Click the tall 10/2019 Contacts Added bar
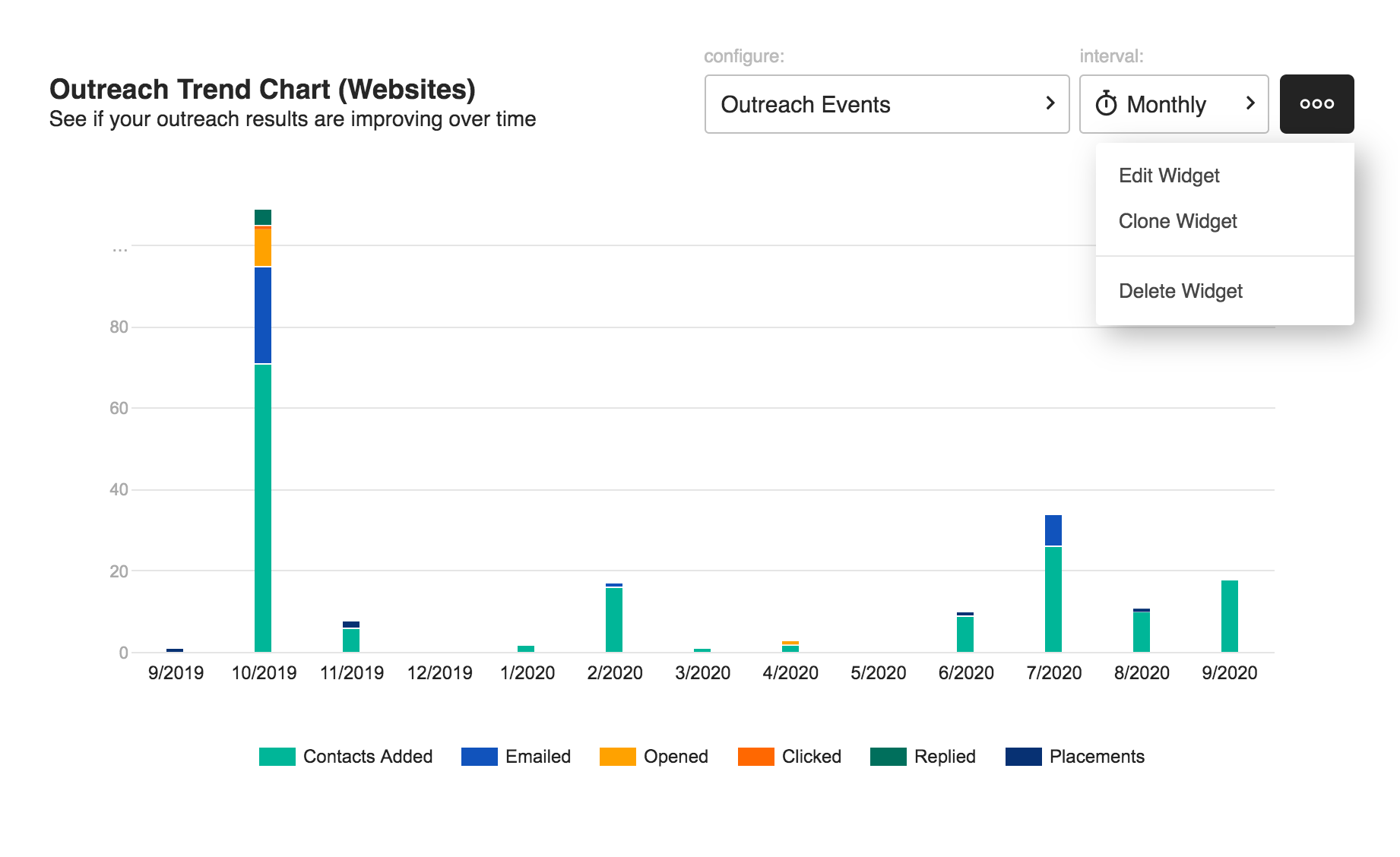Image resolution: width=1400 pixels, height=857 pixels. click(x=263, y=508)
